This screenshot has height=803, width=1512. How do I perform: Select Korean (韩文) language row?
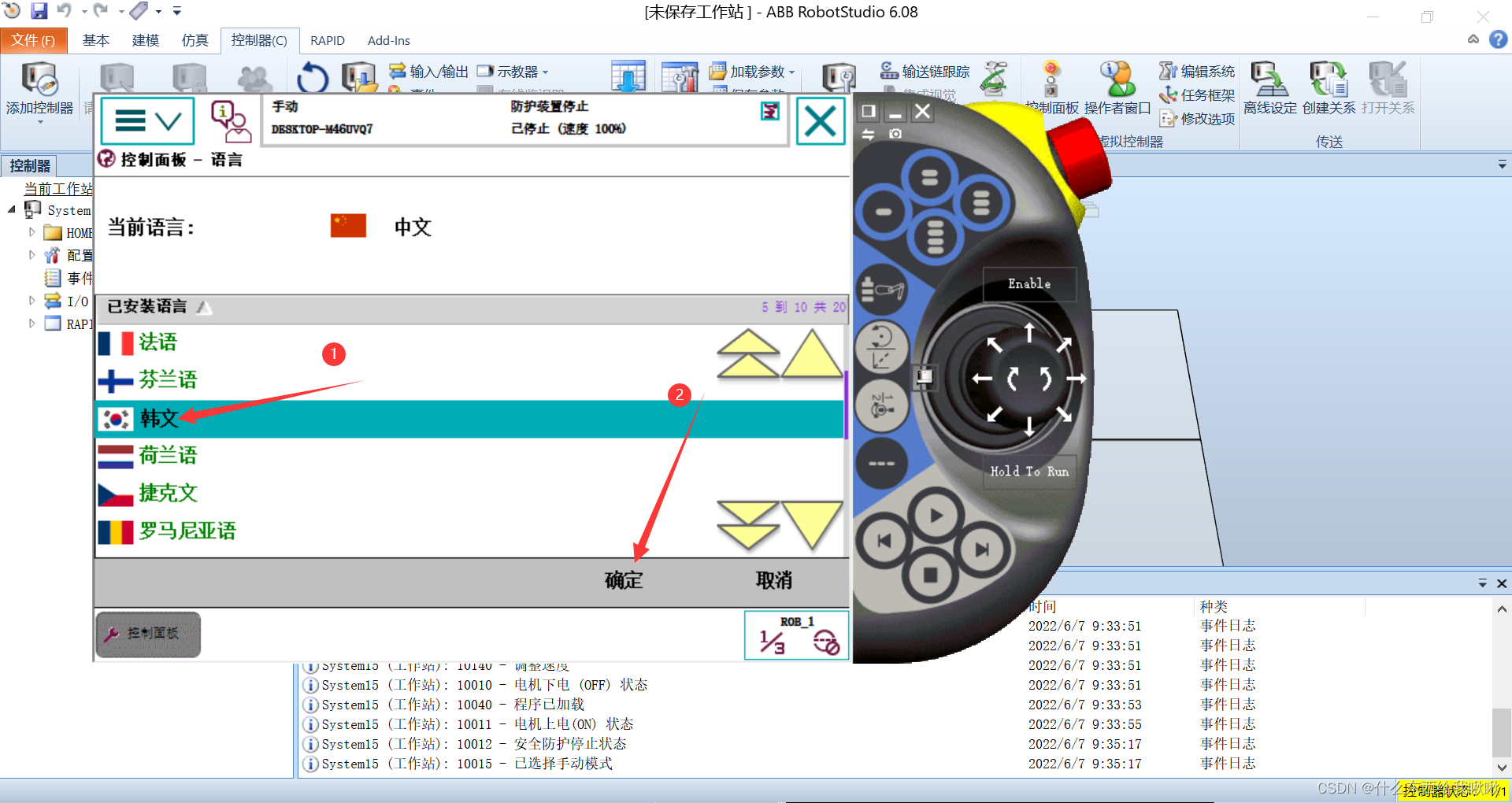pos(469,419)
